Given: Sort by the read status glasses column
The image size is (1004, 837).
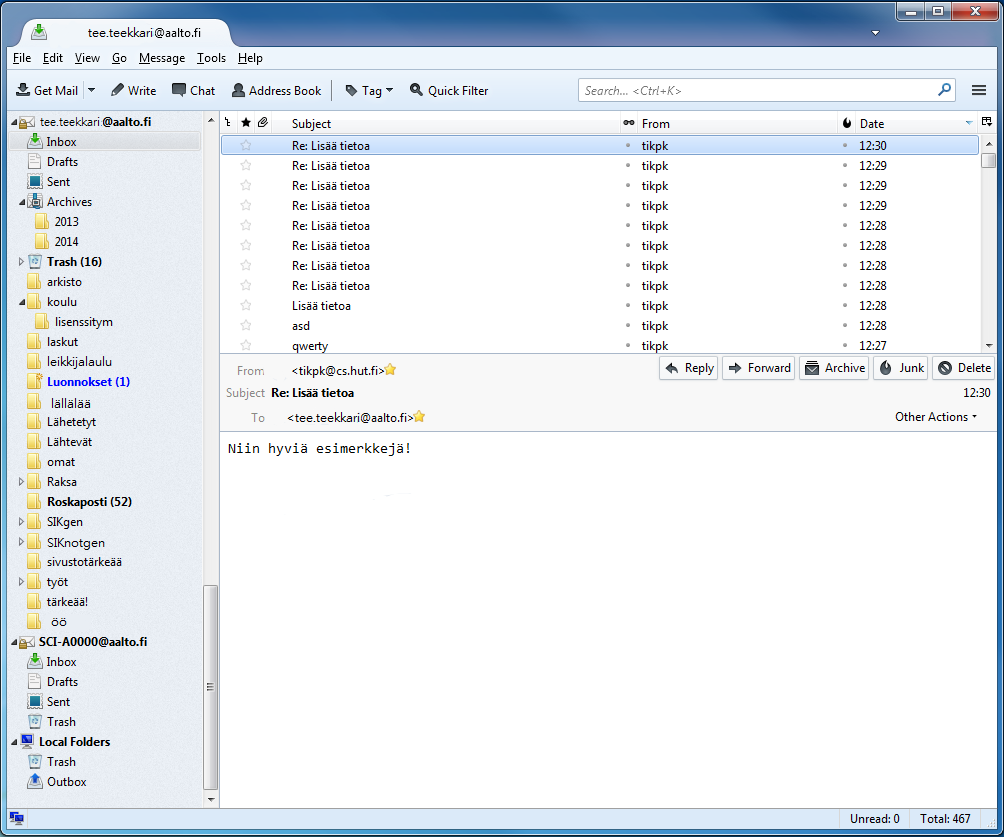Looking at the screenshot, I should (x=629, y=122).
